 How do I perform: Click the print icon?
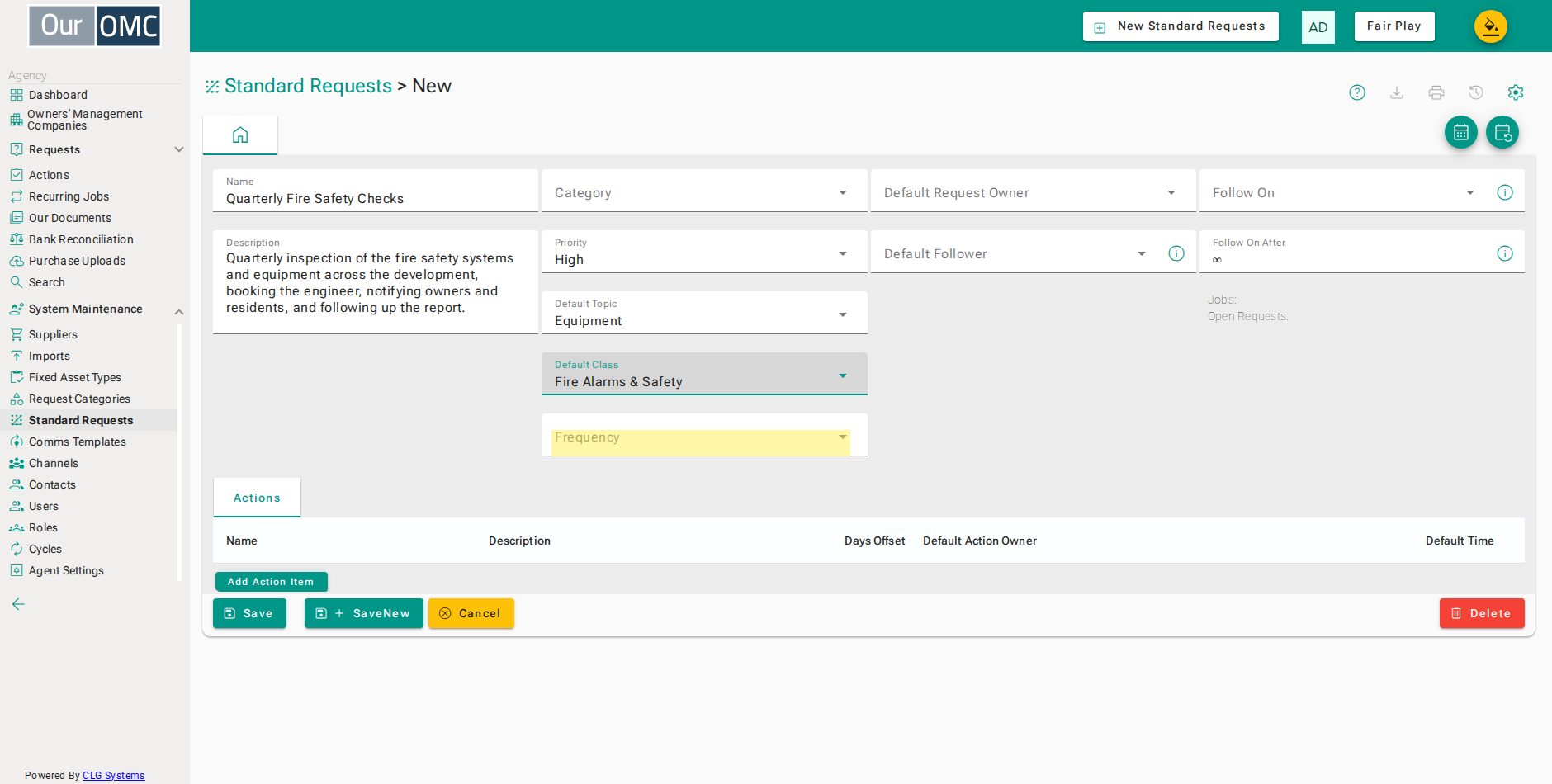(1436, 92)
